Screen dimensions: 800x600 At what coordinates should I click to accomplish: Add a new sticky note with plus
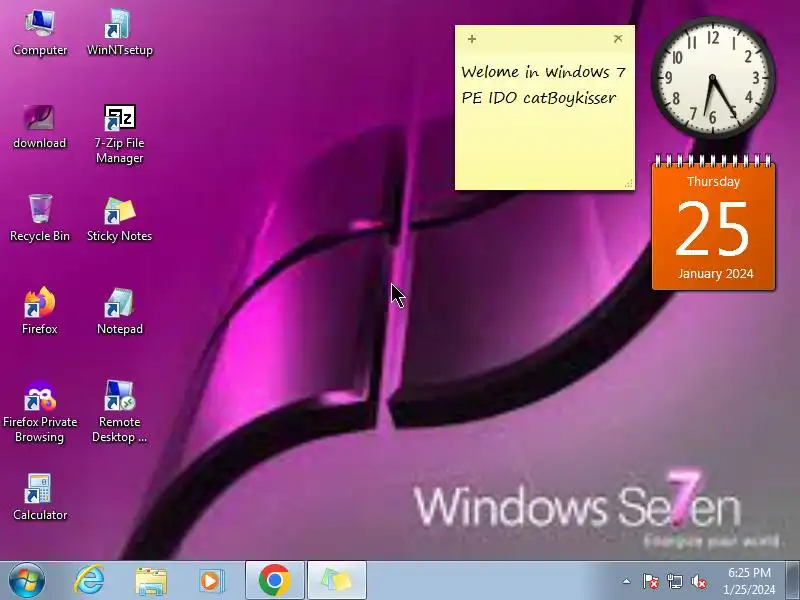point(472,39)
